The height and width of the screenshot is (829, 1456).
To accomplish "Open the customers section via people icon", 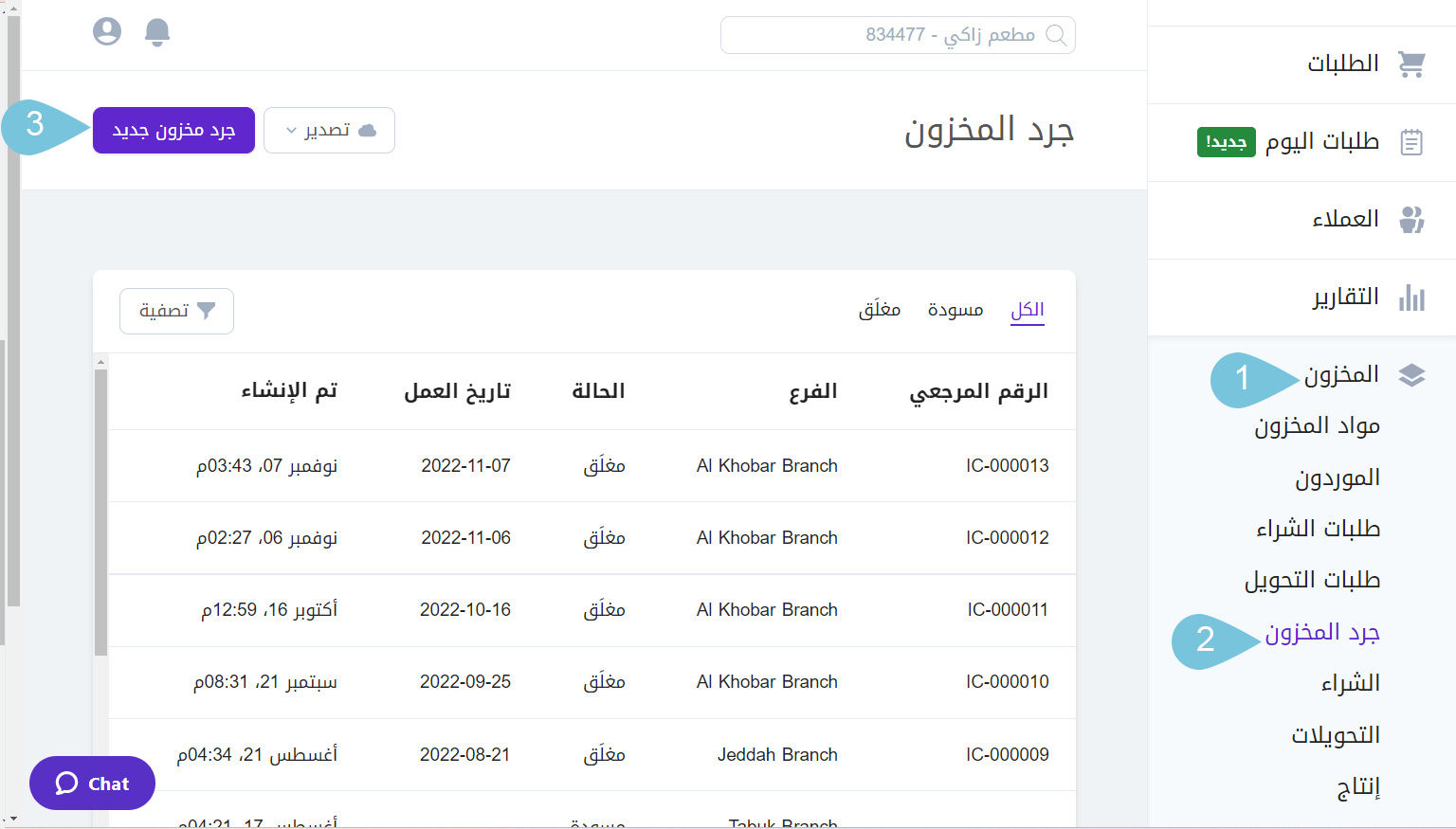I will click(1412, 219).
